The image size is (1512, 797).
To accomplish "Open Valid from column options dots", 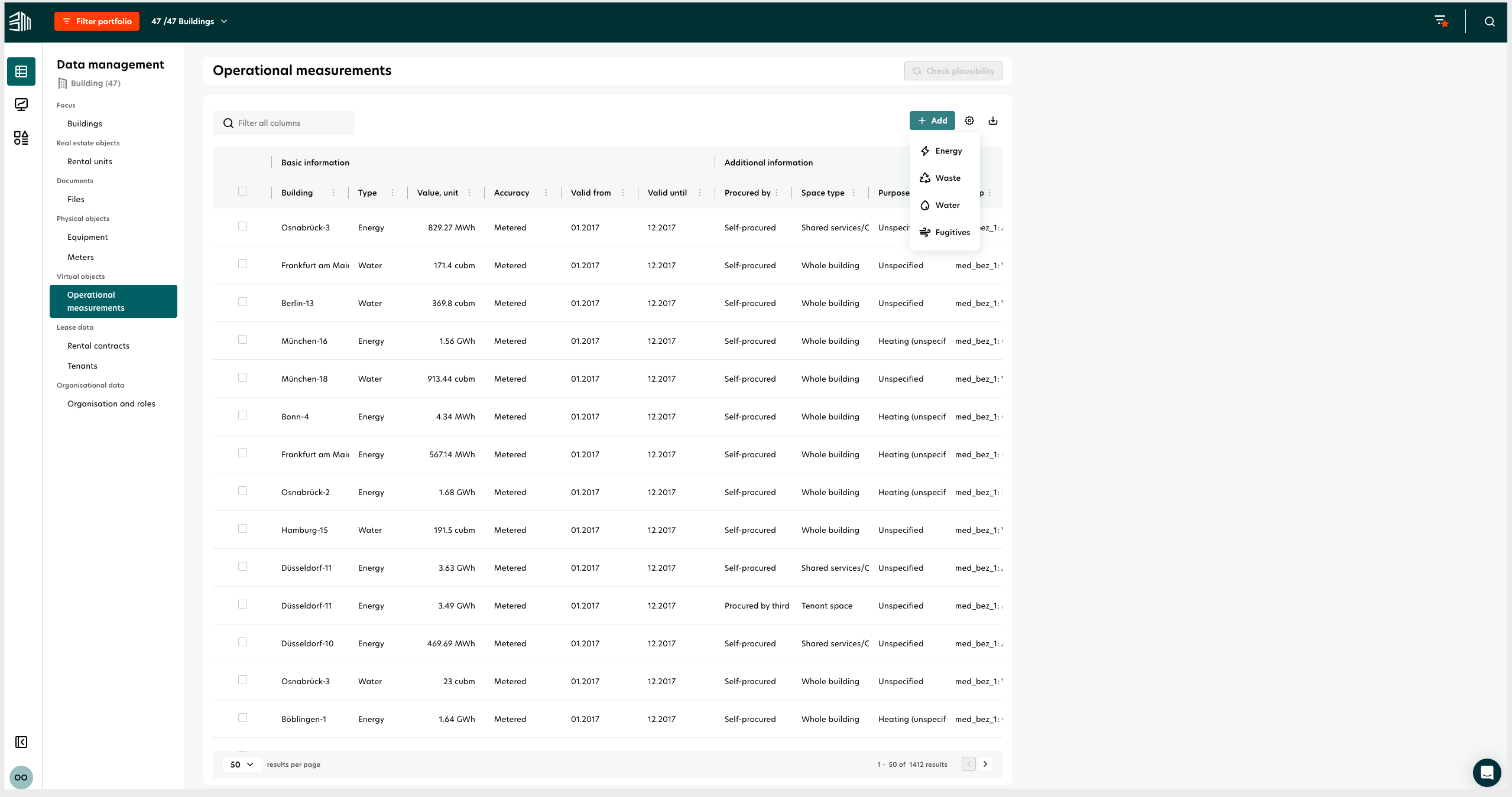I will (623, 193).
